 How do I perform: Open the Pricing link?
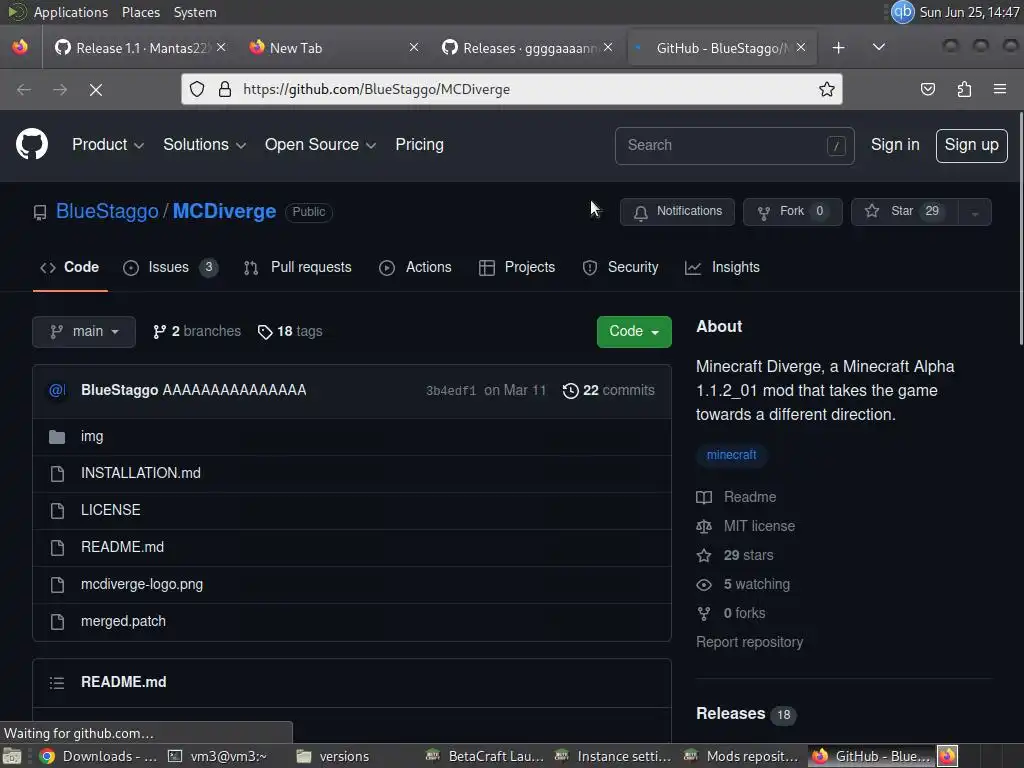[419, 144]
